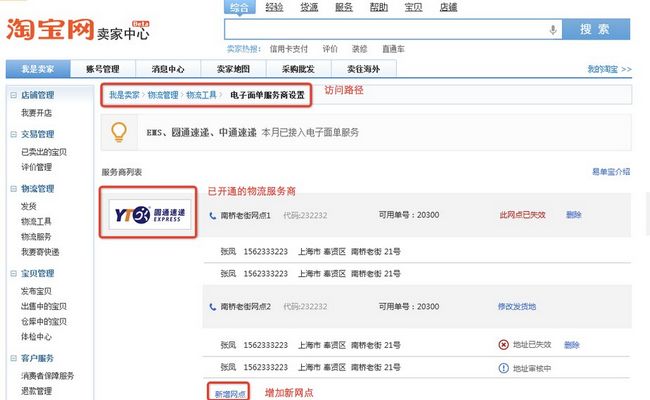Select the 服务 search tab
This screenshot has height=400, width=650.
tap(344, 7)
